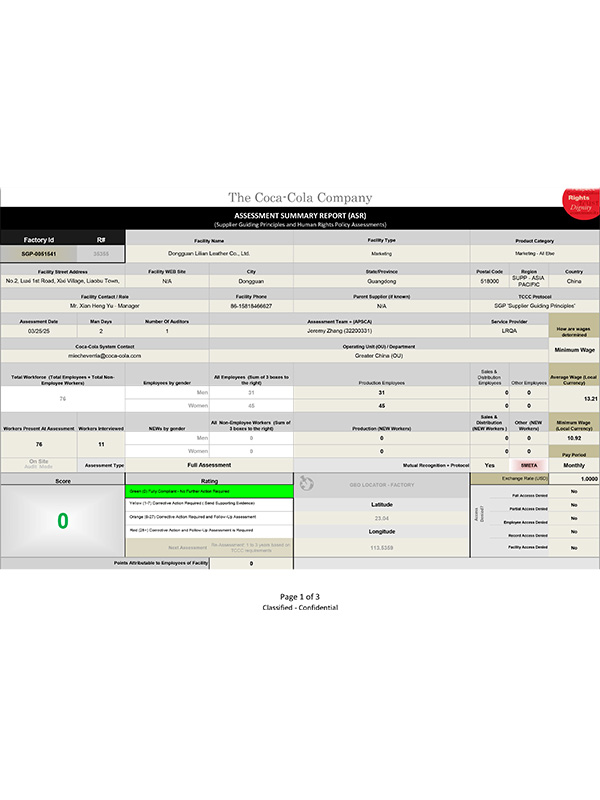
Task: Click the globe icon beside GEO LOCATOR
Action: tap(307, 483)
